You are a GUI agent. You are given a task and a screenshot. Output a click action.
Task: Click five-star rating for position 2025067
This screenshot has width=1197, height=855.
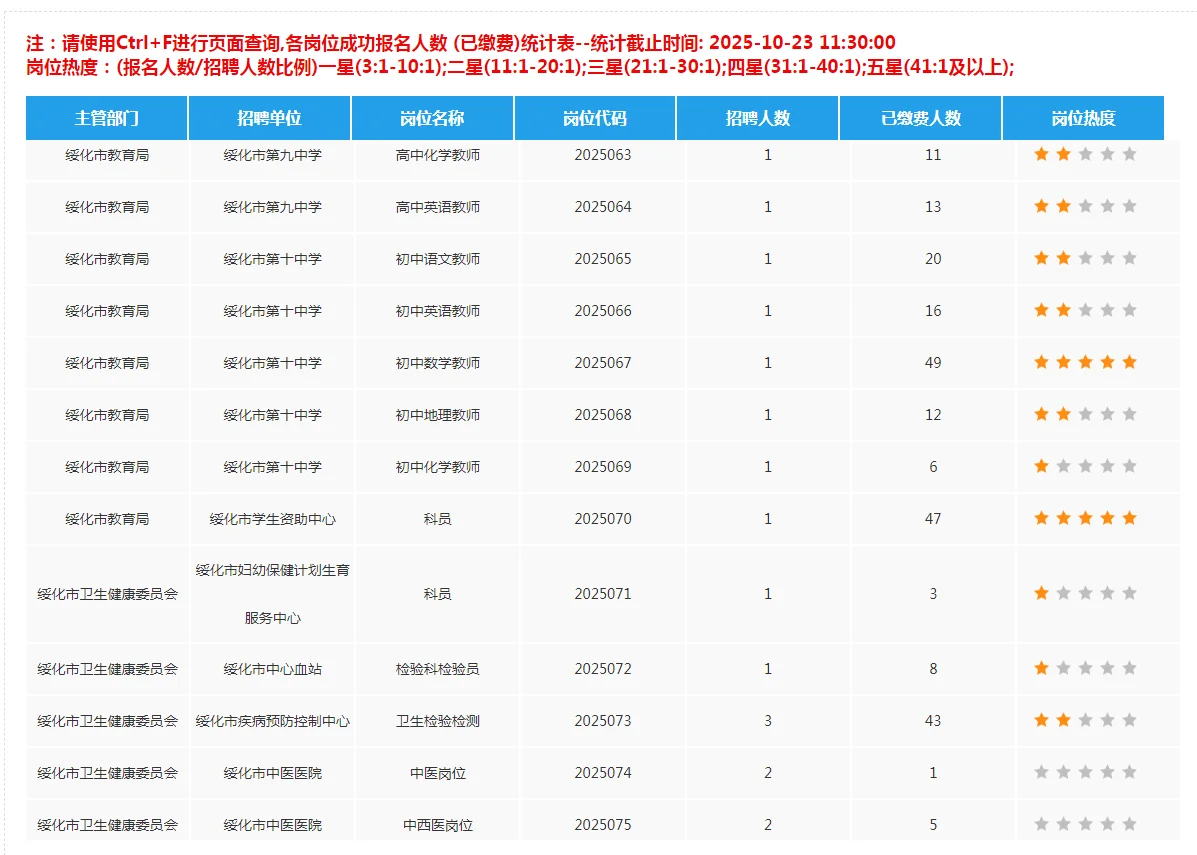1085,362
